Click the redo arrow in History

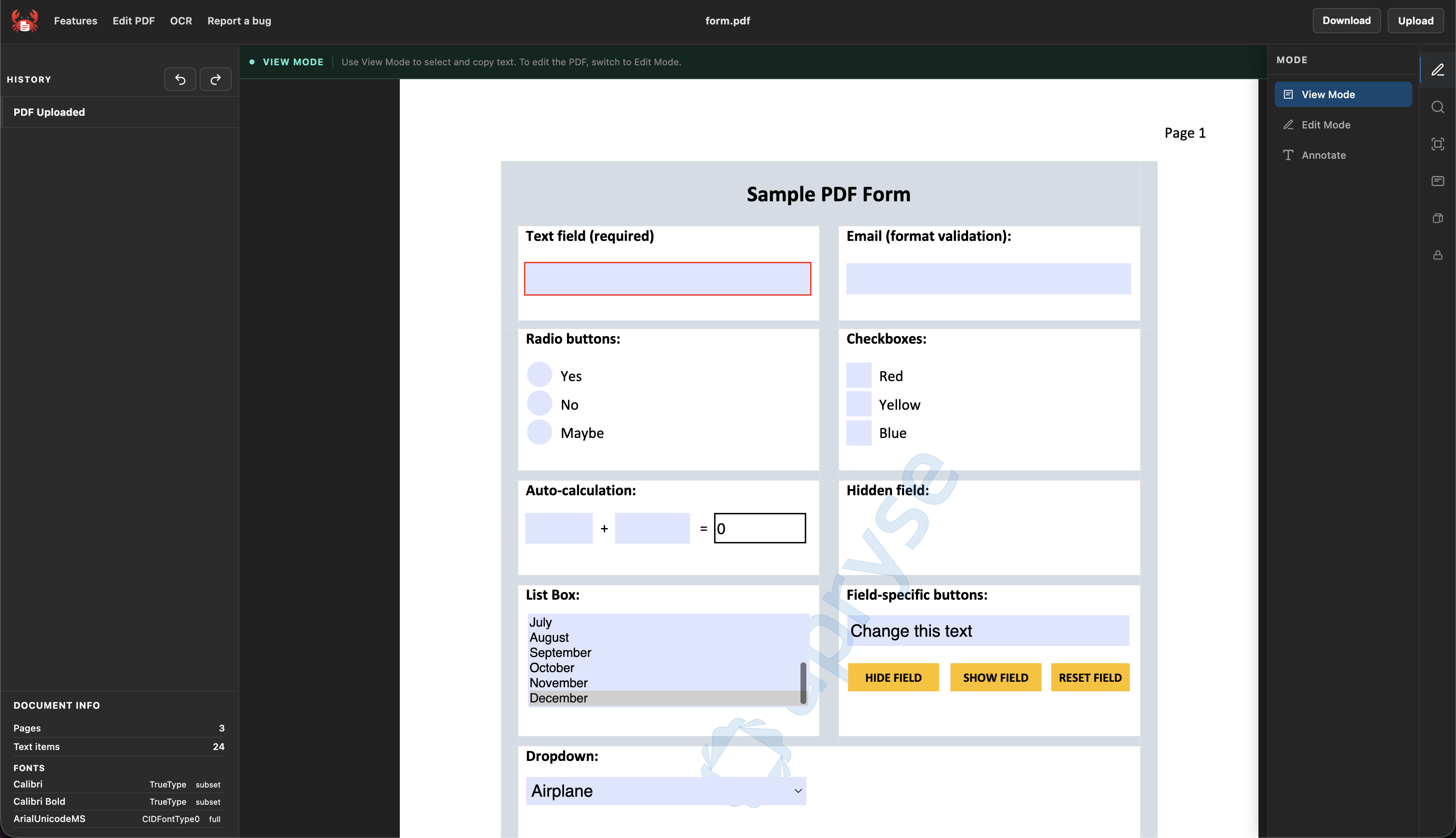pyautogui.click(x=215, y=80)
